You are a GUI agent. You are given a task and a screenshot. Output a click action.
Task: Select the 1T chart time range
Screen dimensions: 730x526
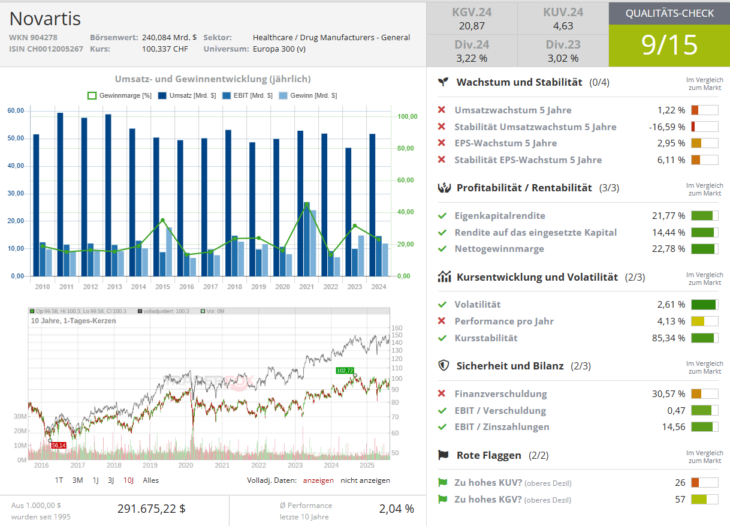point(59,480)
